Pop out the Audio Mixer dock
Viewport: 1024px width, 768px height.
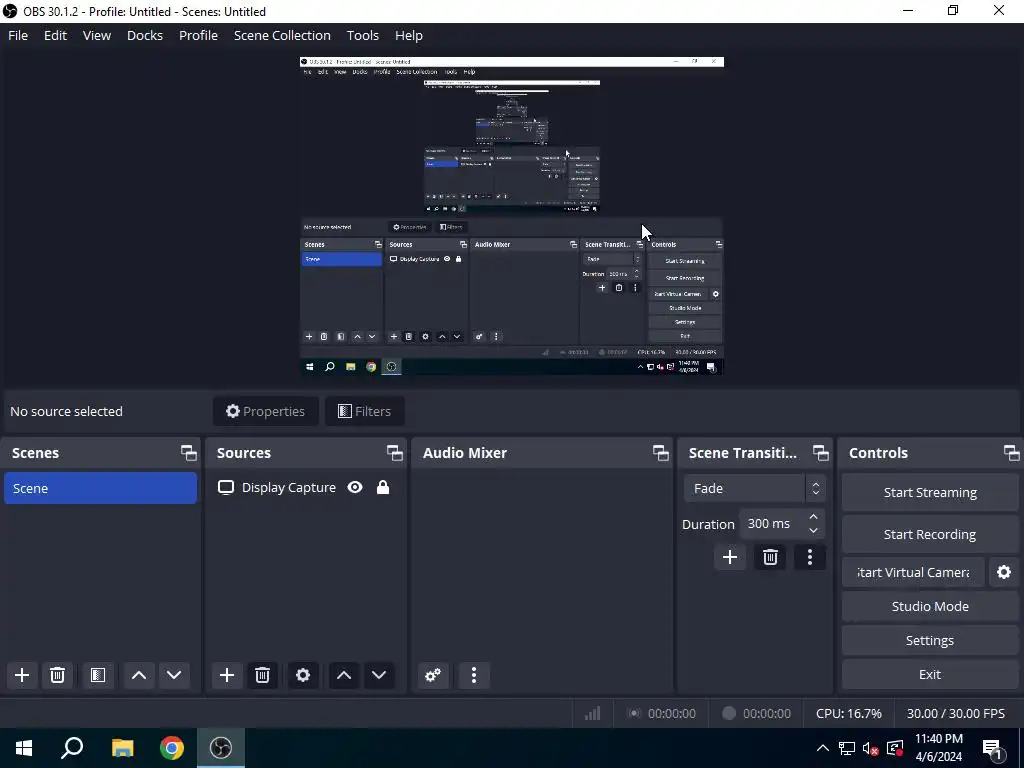pyautogui.click(x=660, y=453)
